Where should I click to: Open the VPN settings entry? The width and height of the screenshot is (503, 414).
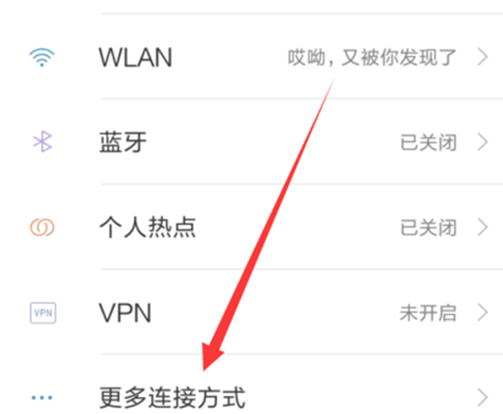[251, 312]
